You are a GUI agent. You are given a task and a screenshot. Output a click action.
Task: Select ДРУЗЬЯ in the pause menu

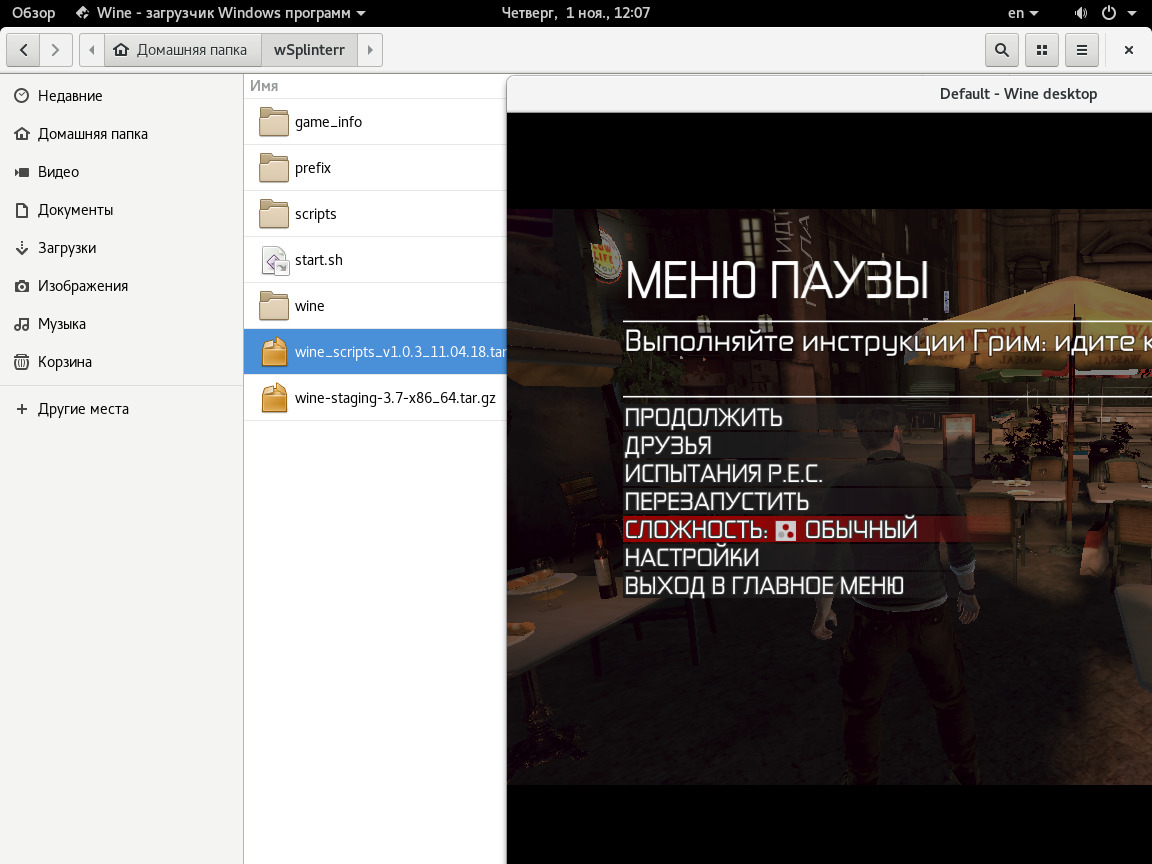click(x=668, y=445)
